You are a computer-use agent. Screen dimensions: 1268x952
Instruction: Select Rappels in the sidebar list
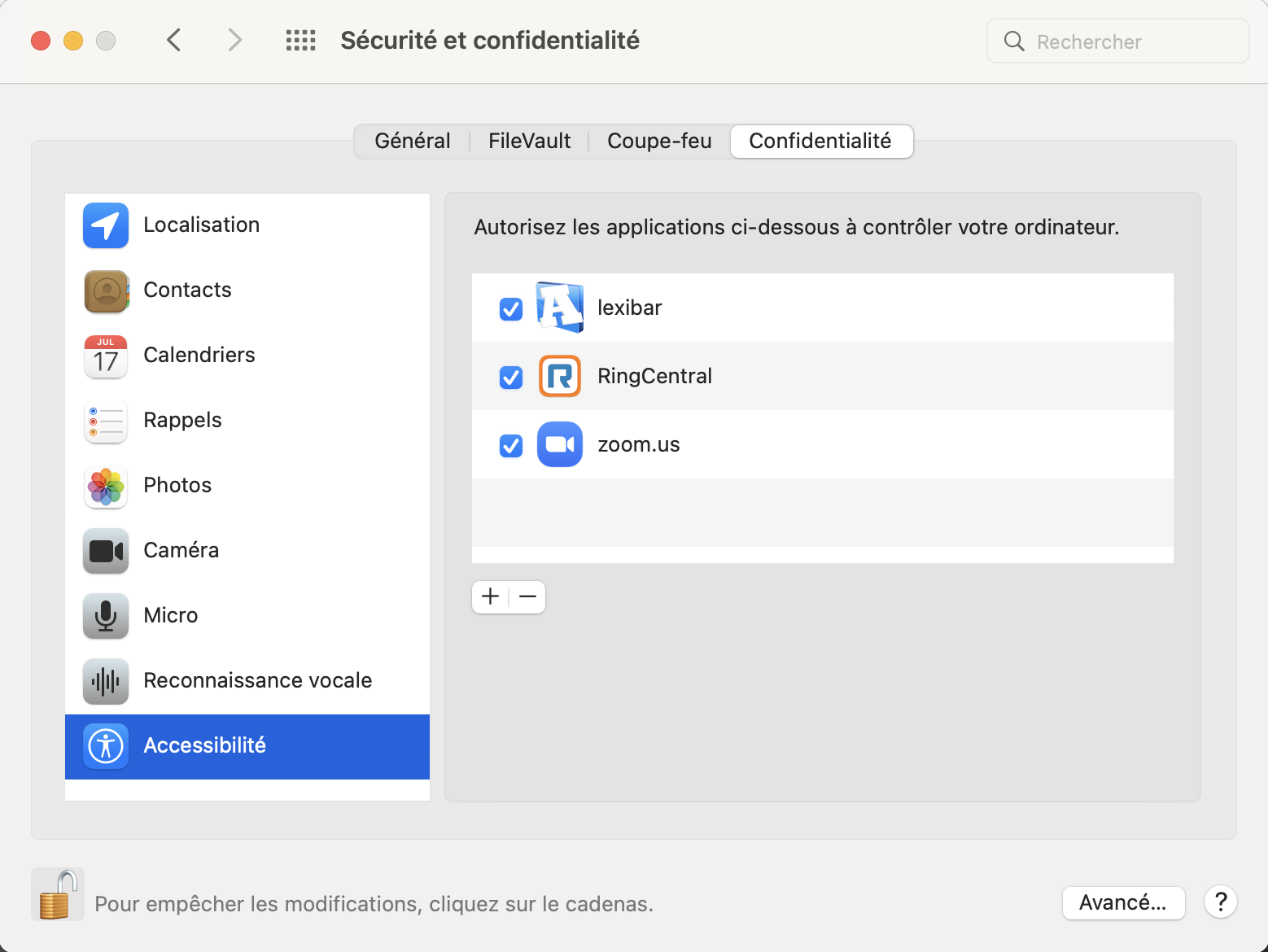182,421
